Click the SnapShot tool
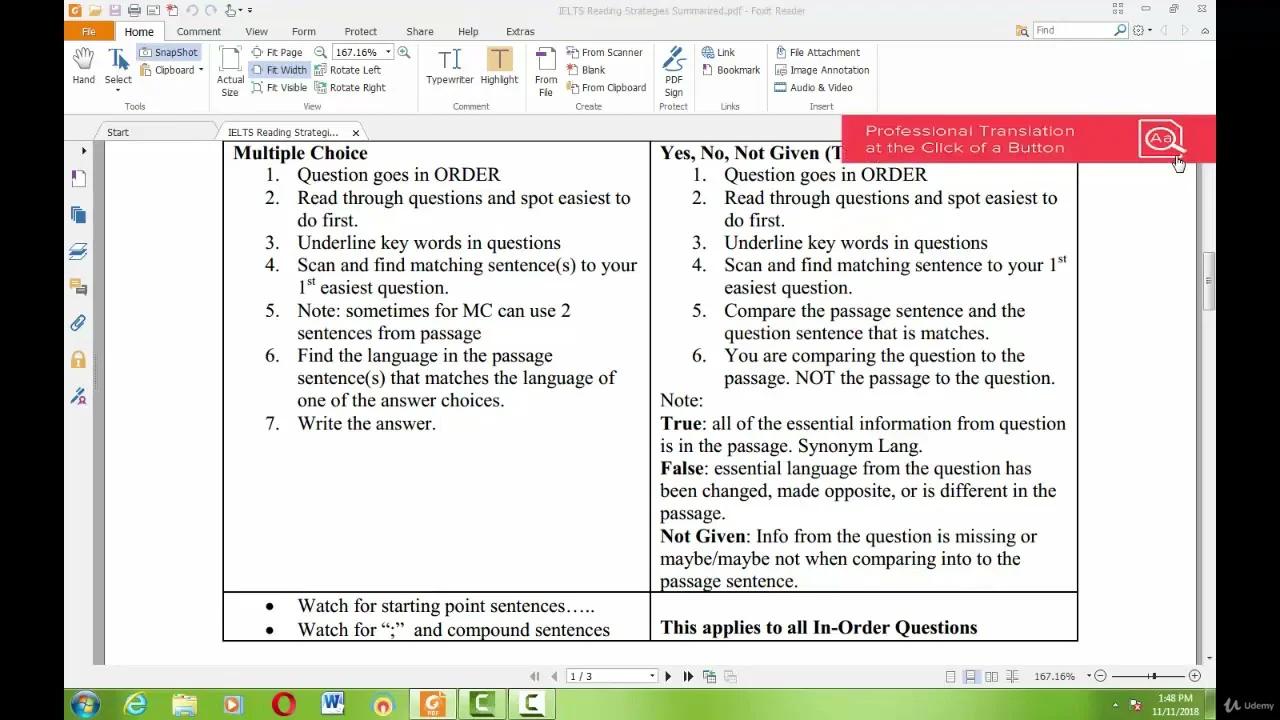 point(169,52)
